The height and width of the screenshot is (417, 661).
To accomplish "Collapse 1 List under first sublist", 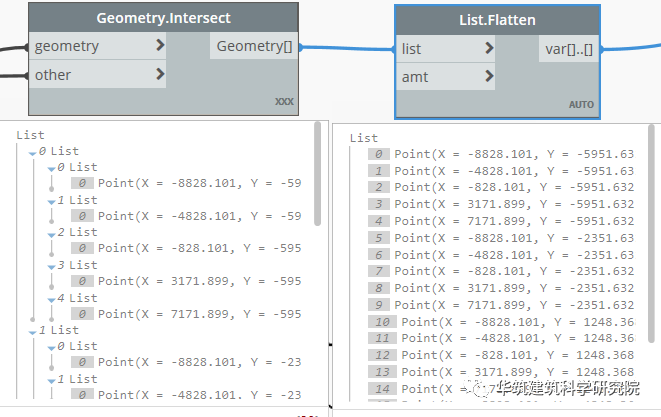I will click(x=51, y=202).
